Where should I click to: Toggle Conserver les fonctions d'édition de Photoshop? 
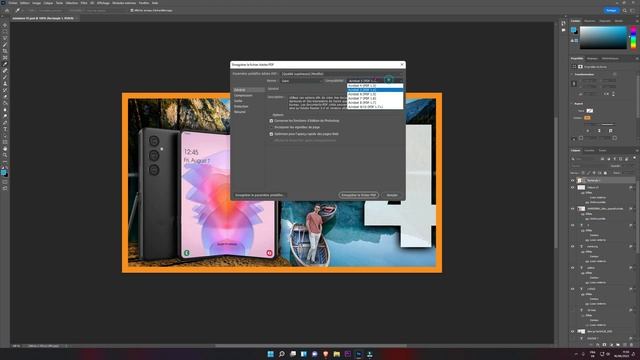tap(271, 121)
